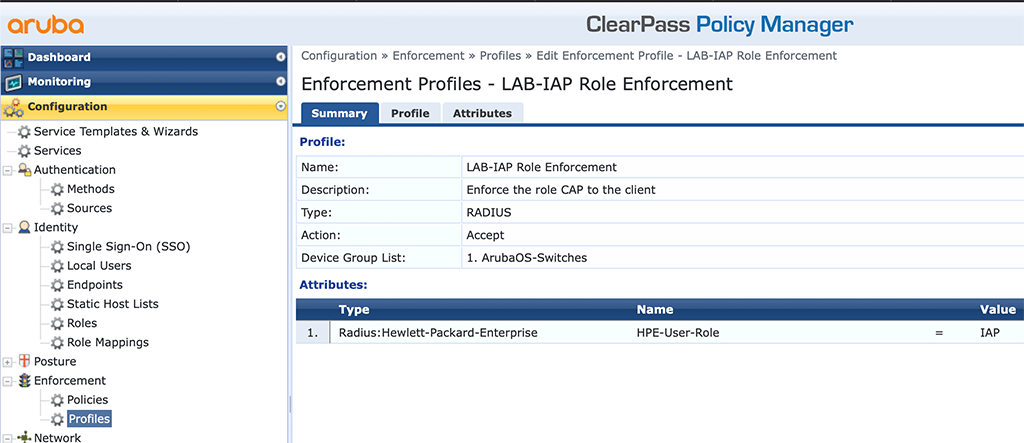Viewport: 1024px width, 443px height.
Task: Switch to the Summary tab
Action: (x=339, y=113)
